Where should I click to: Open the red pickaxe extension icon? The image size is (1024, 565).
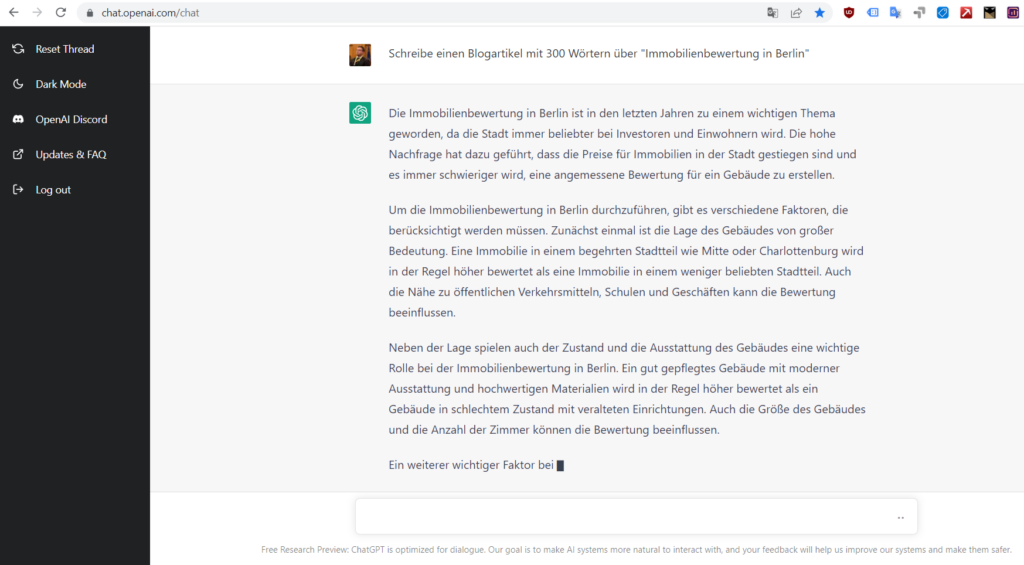click(967, 12)
